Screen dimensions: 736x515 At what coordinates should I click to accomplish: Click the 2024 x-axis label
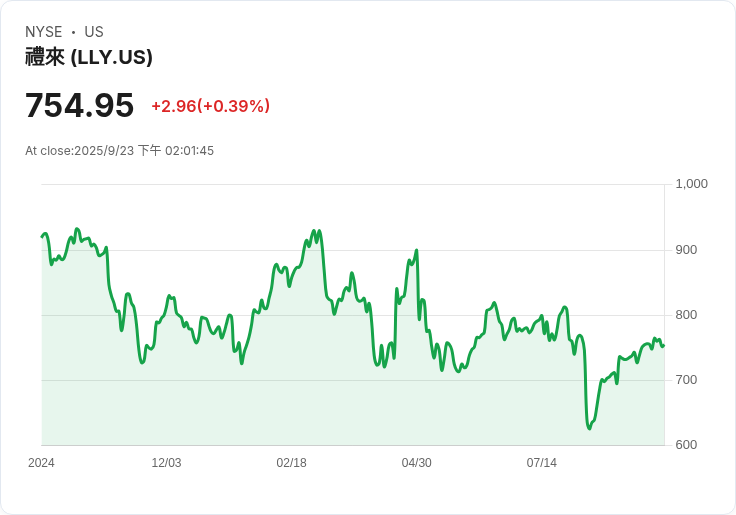41,463
